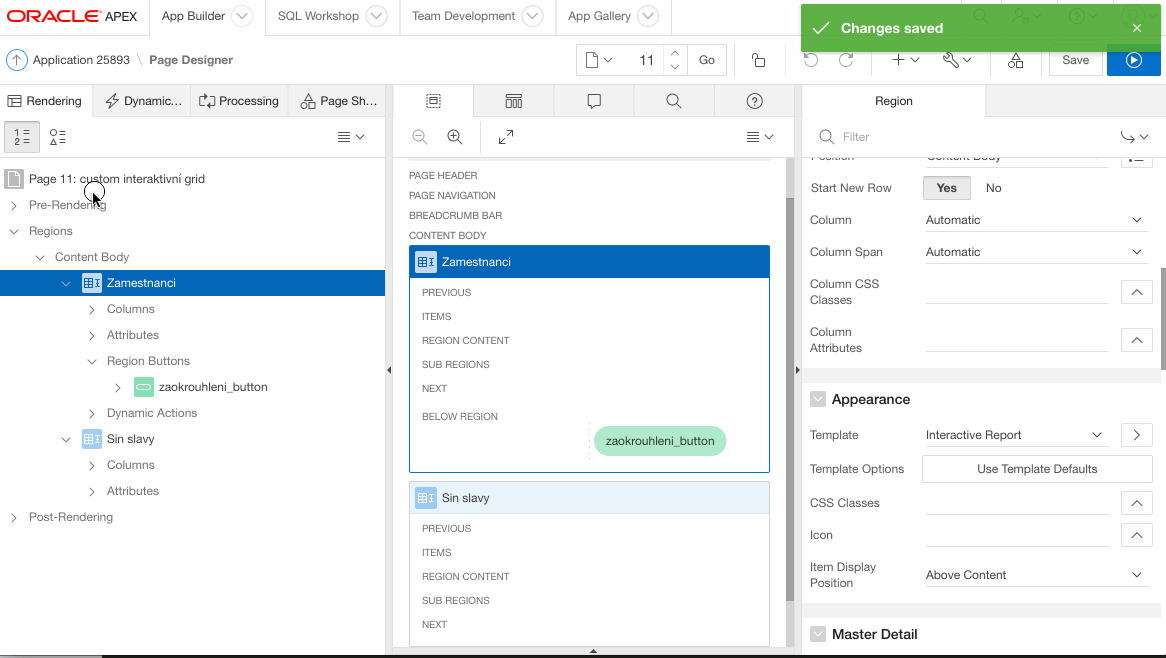
Task: Click Use Template Defaults button
Action: point(1036,469)
